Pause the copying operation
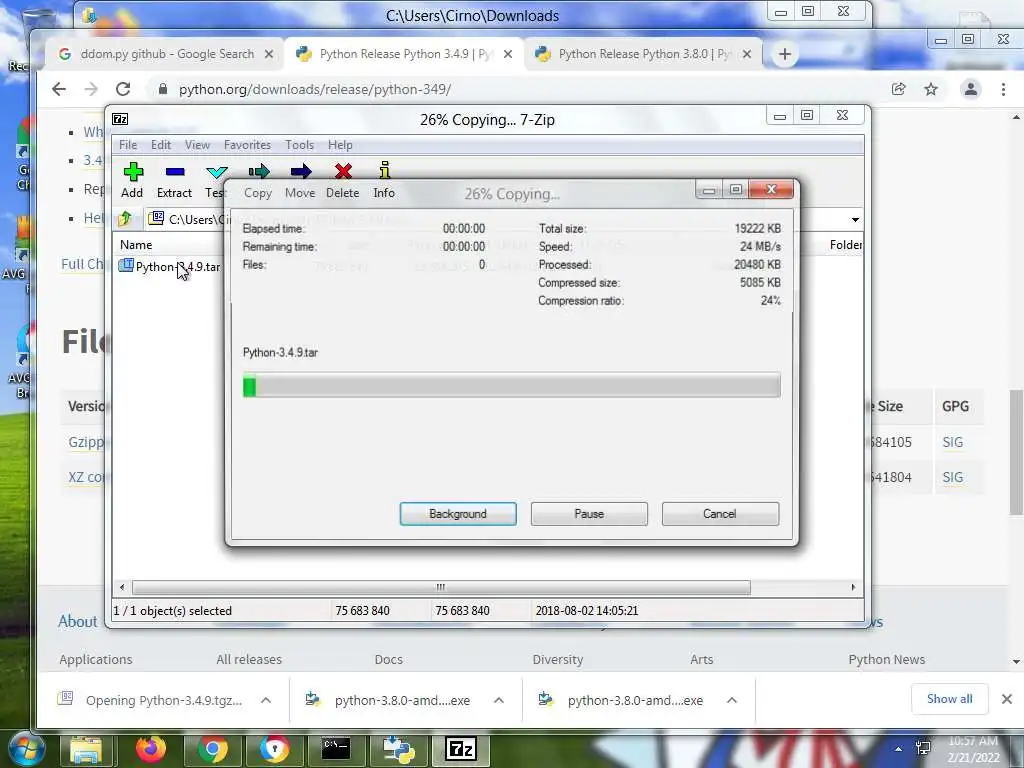Viewport: 1024px width, 768px height. (x=589, y=514)
